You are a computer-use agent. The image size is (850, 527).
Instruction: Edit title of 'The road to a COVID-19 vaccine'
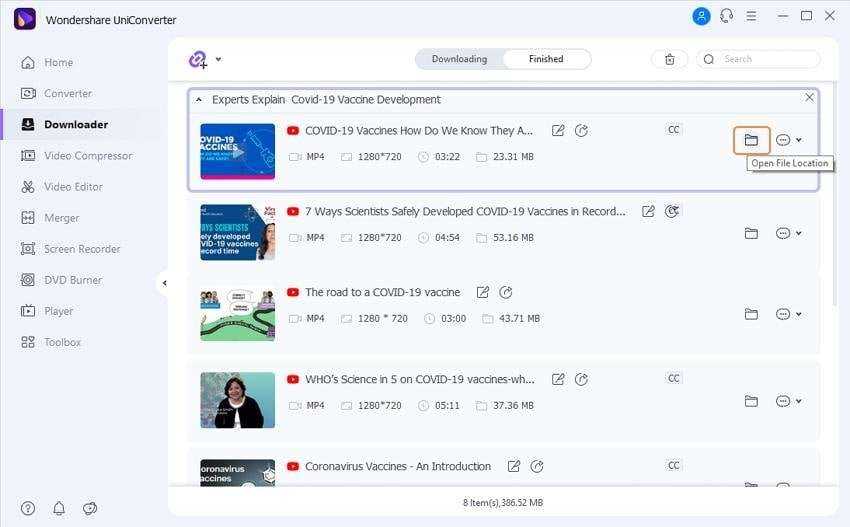pyautogui.click(x=483, y=293)
